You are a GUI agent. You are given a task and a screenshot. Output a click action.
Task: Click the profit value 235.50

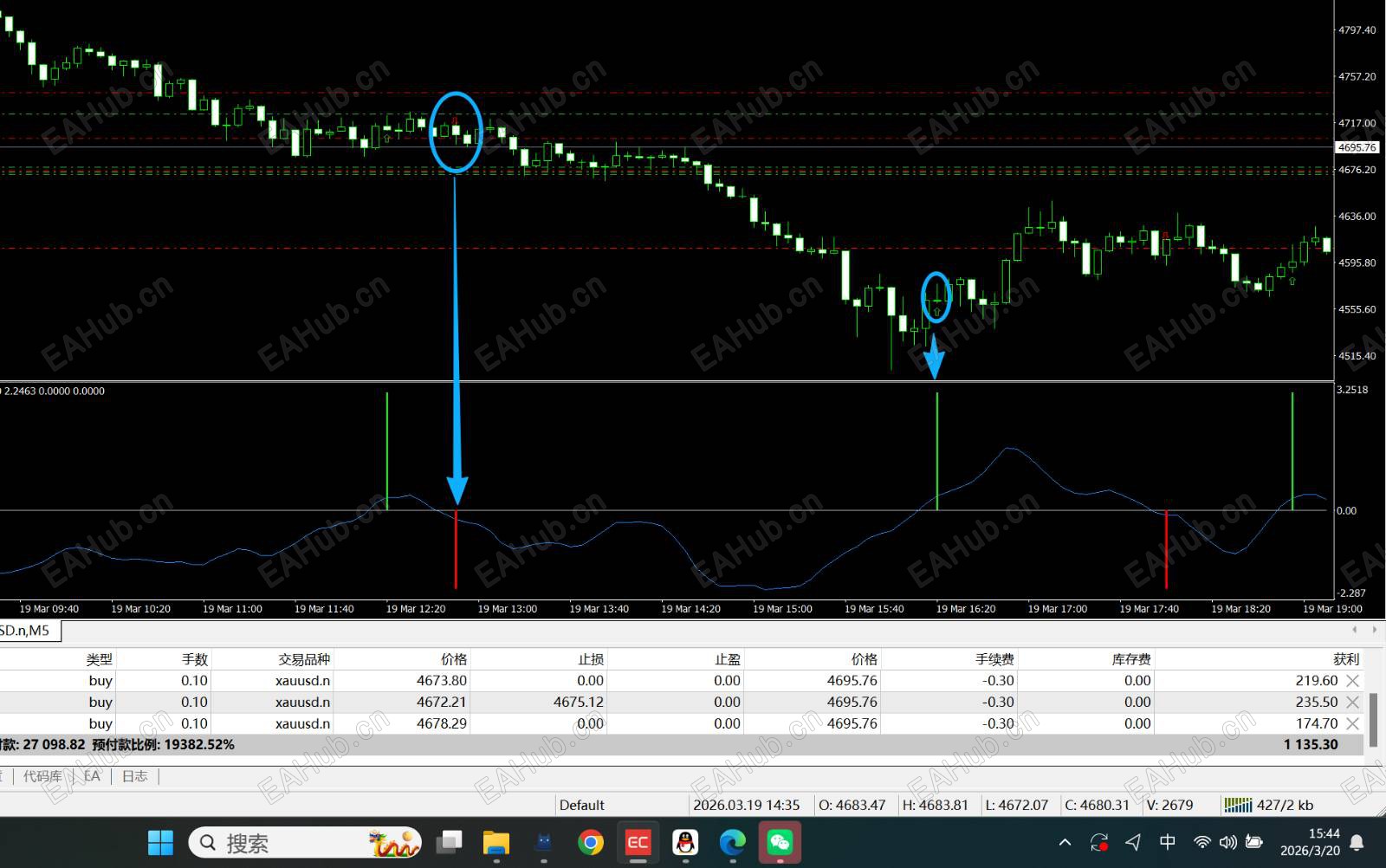(x=1317, y=702)
